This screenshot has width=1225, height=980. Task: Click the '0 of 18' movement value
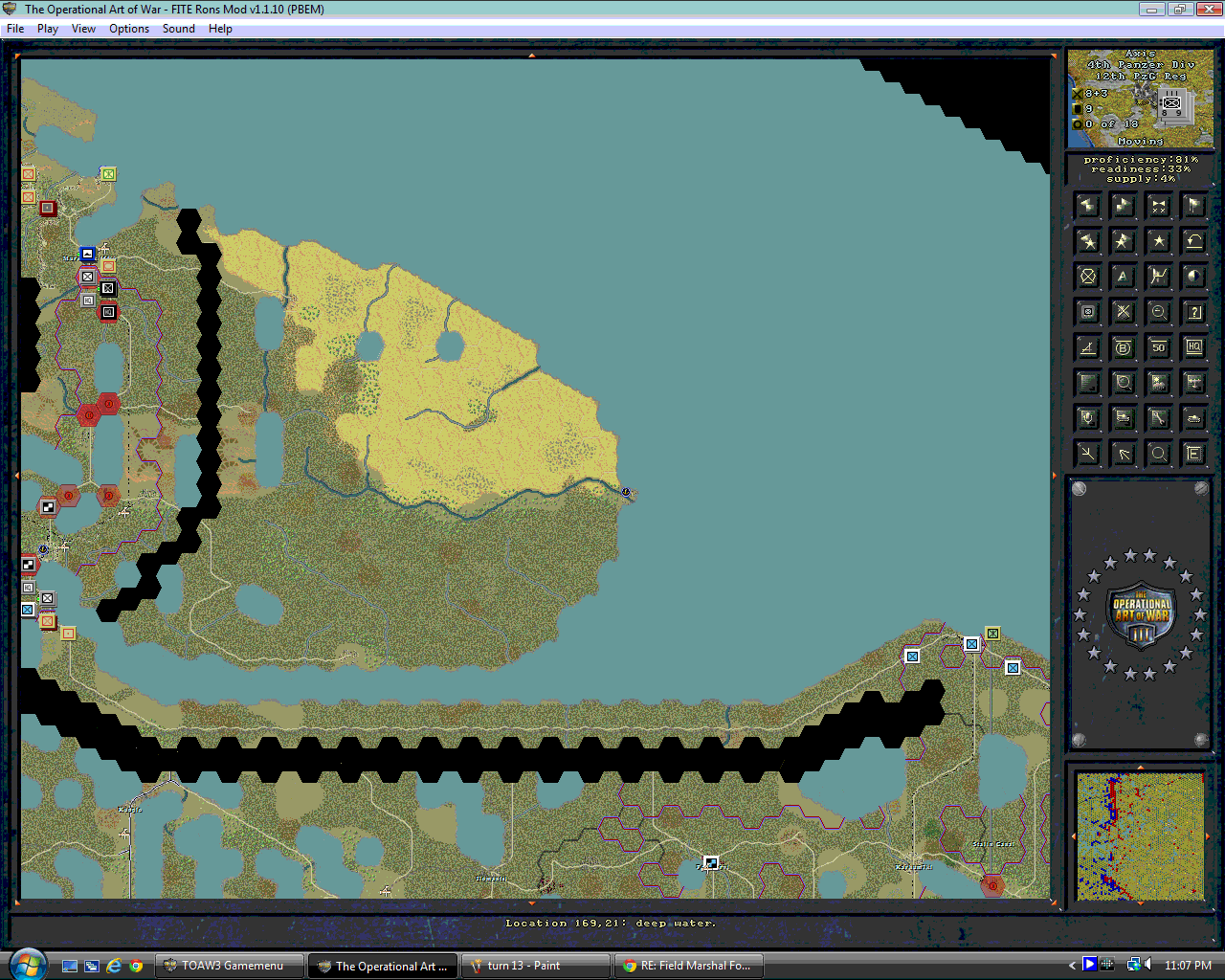pyautogui.click(x=1112, y=123)
